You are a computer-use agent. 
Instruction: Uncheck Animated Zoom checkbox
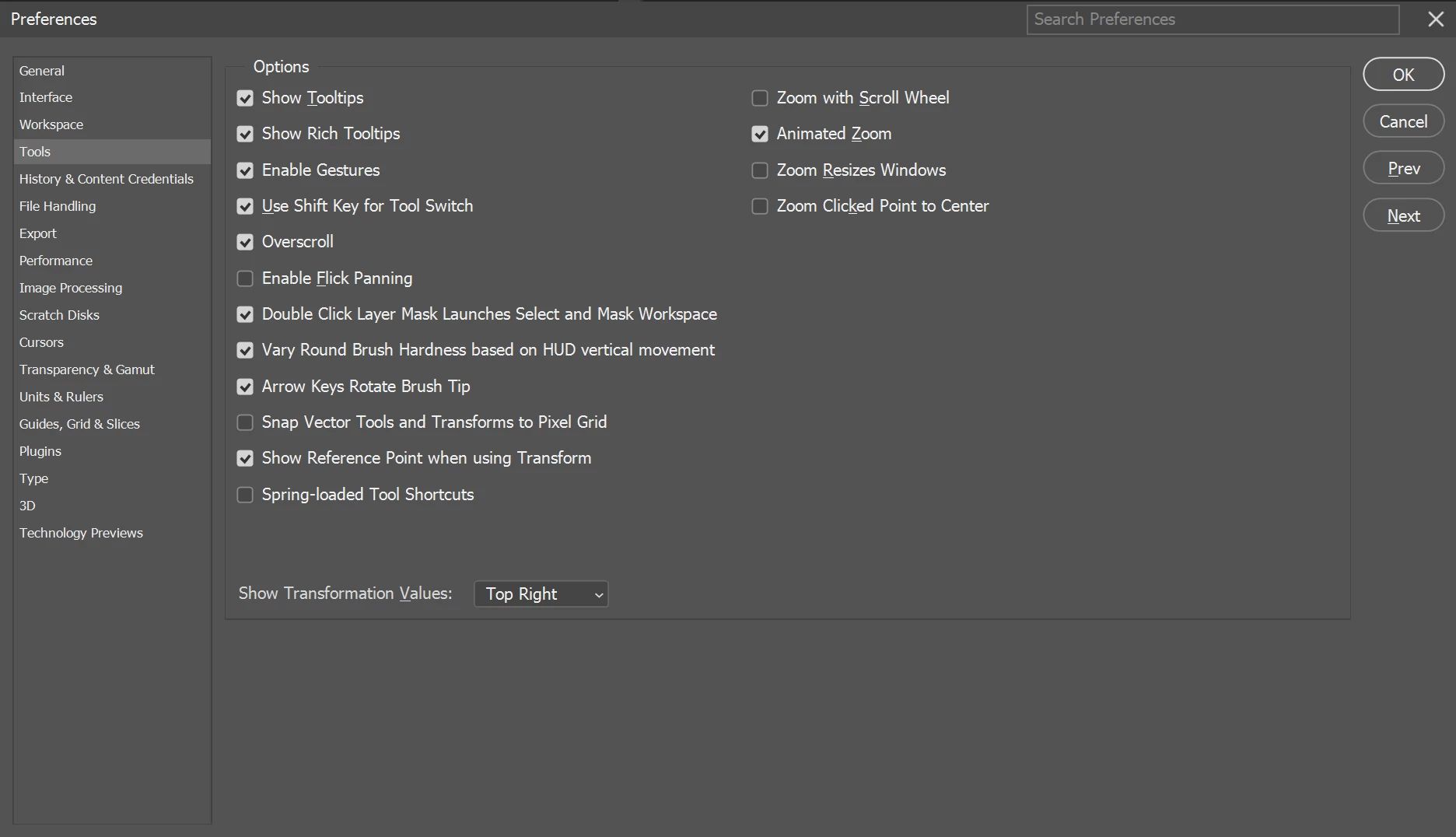760,134
